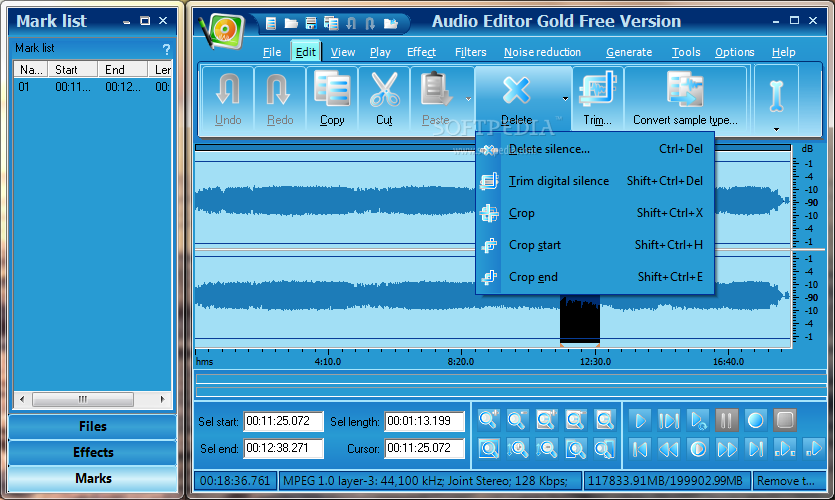Click the zoom in magnifier icon

(x=489, y=420)
